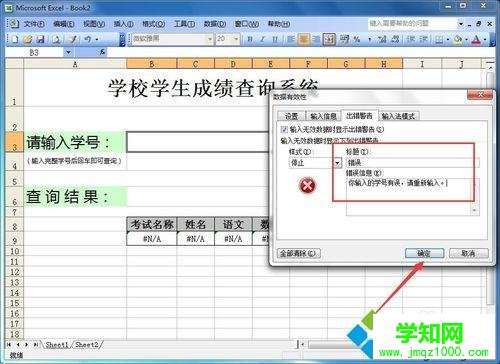Screen dimensions: 500x364
Task: Open the 样式 style dropdown showing 停止
Action: tap(338, 163)
